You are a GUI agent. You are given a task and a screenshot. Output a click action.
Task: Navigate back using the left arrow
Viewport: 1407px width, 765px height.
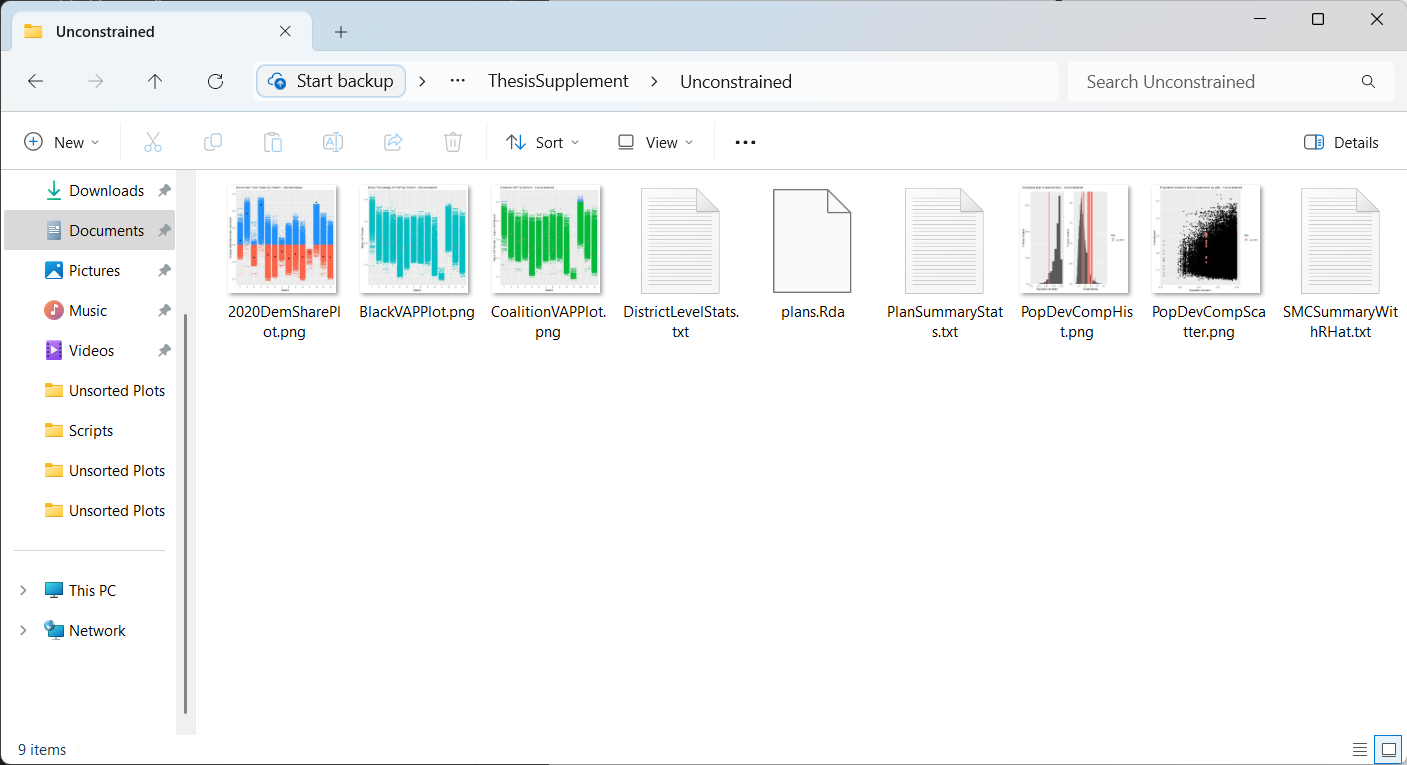pos(36,81)
